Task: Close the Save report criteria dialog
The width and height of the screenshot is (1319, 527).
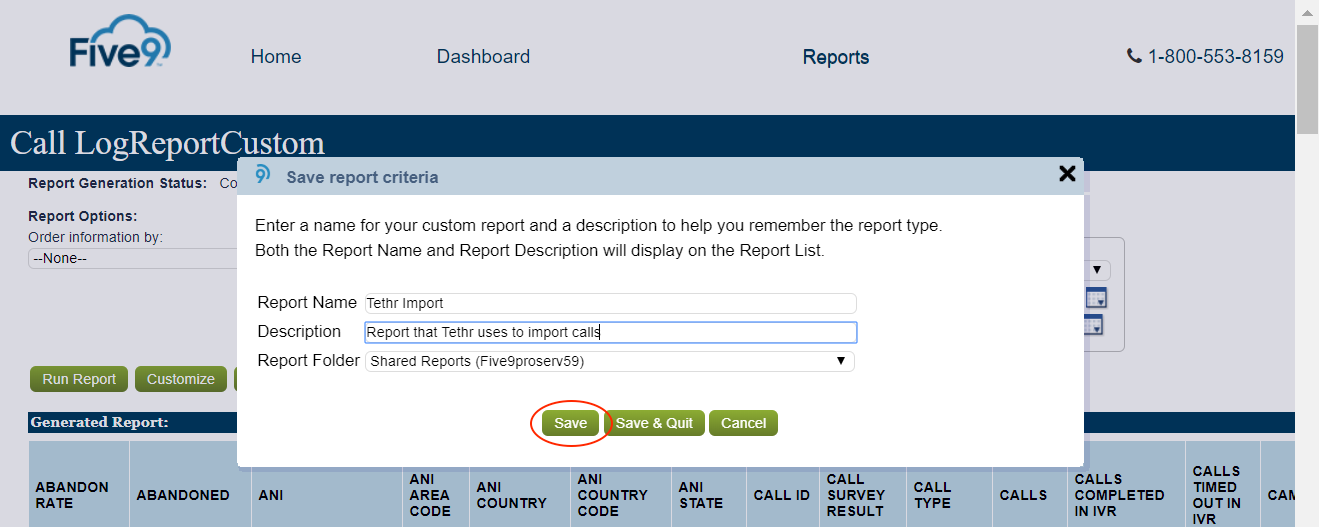Action: click(1067, 174)
